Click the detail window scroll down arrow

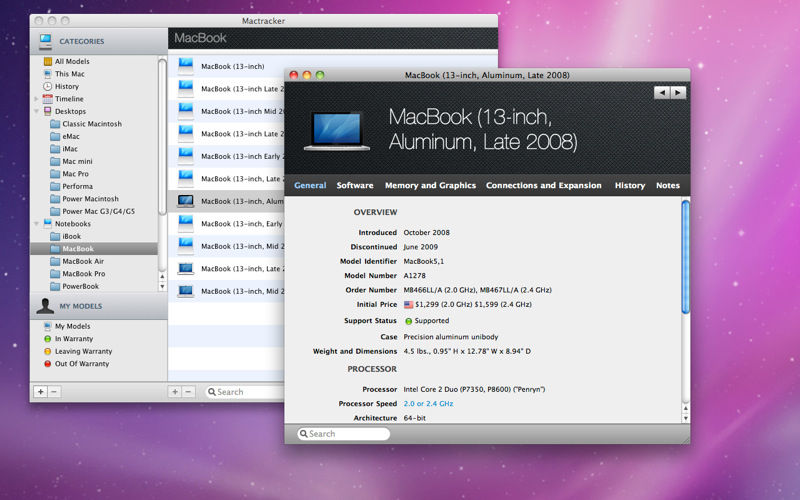click(x=686, y=418)
